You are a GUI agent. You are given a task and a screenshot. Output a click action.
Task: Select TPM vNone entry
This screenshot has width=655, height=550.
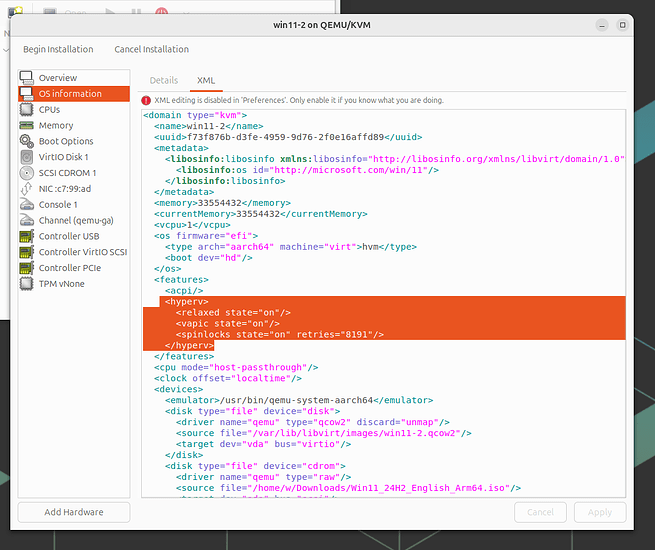[74, 284]
